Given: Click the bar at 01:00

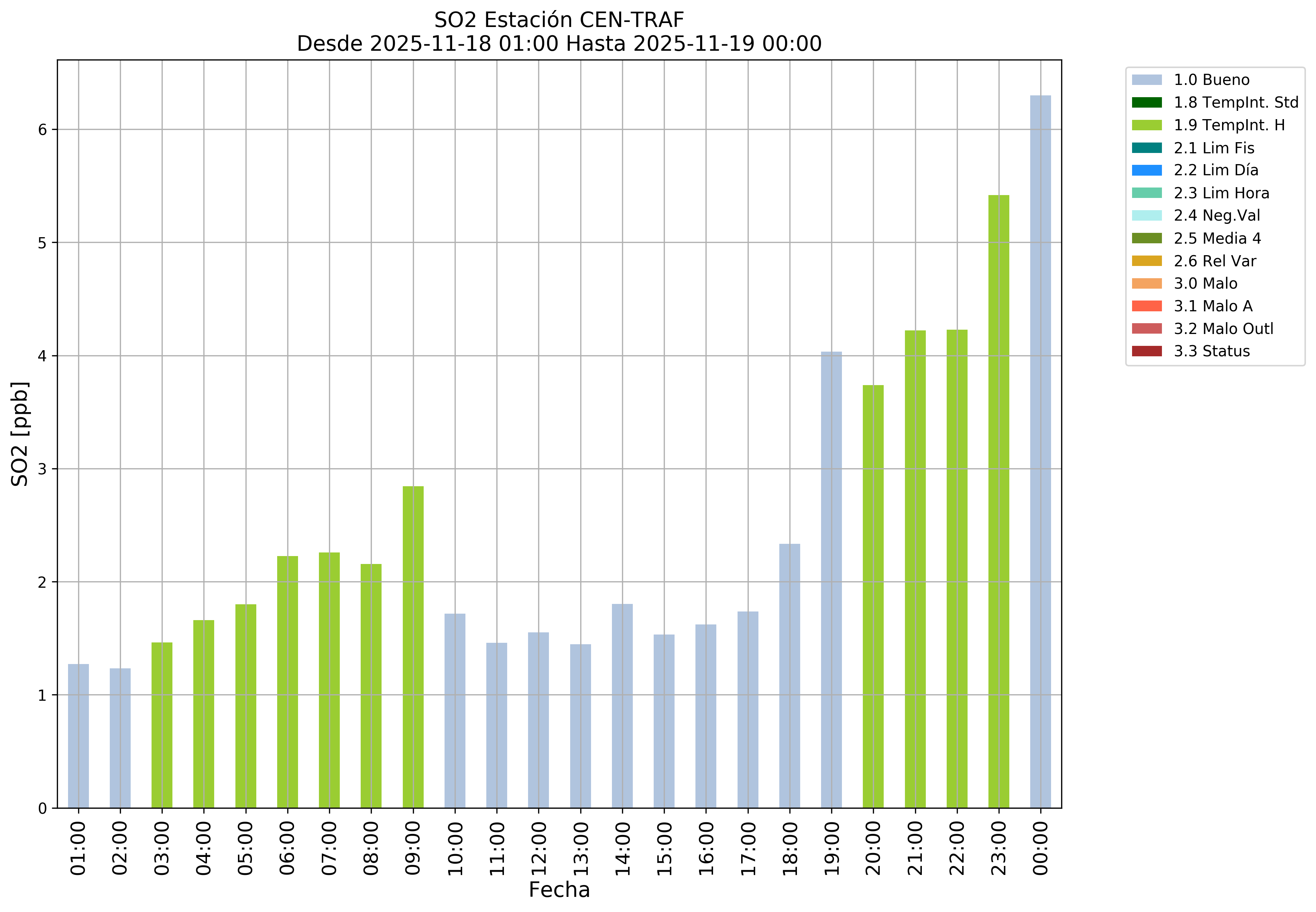Looking at the screenshot, I should pos(78,736).
